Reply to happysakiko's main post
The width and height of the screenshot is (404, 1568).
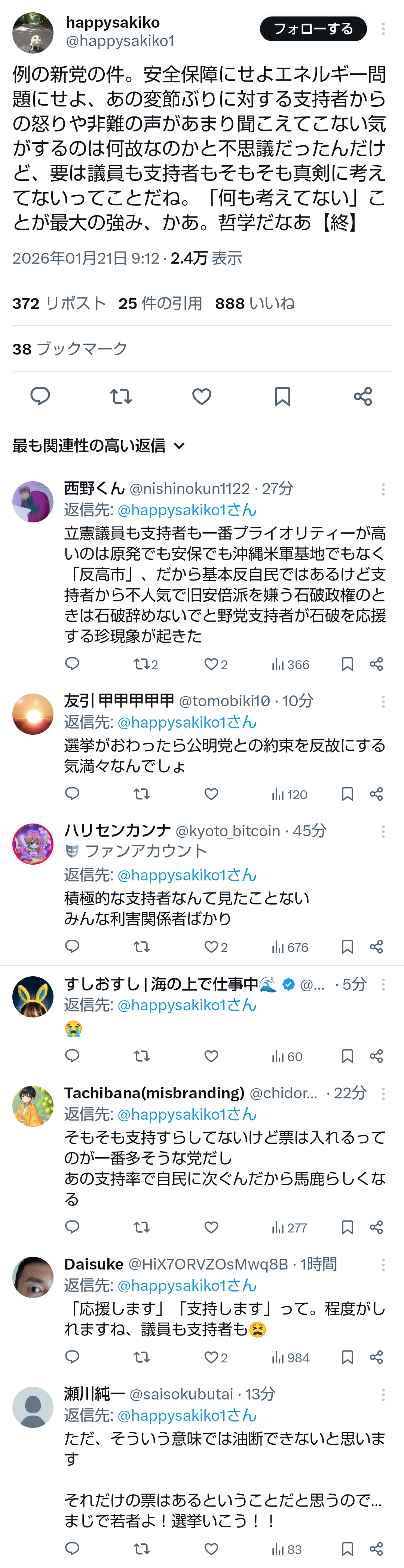tap(40, 396)
